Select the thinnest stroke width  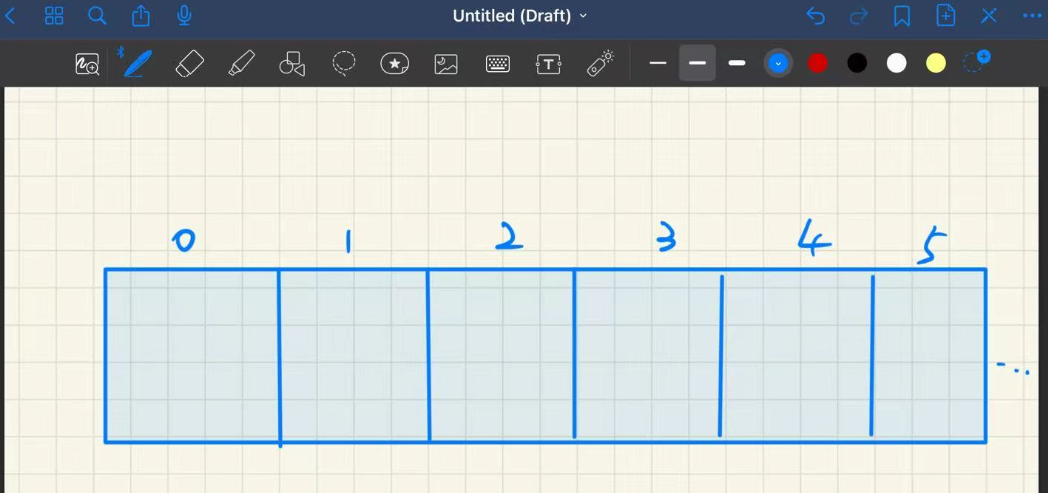[657, 63]
